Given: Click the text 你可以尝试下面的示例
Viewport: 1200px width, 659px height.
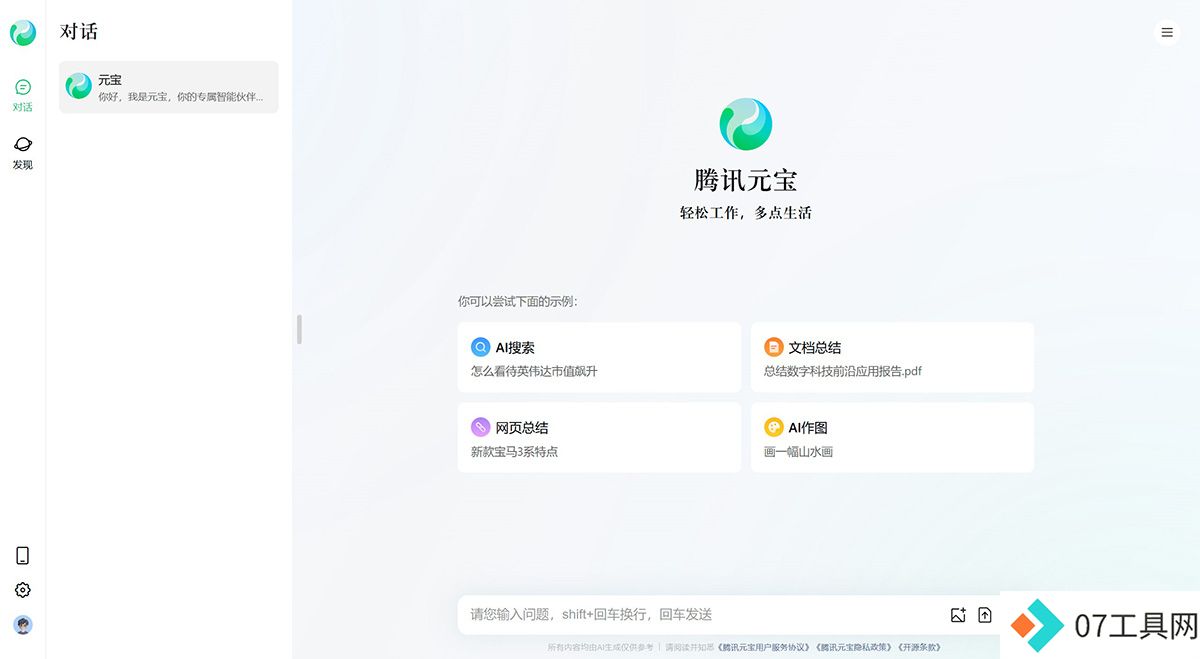Looking at the screenshot, I should coord(517,301).
